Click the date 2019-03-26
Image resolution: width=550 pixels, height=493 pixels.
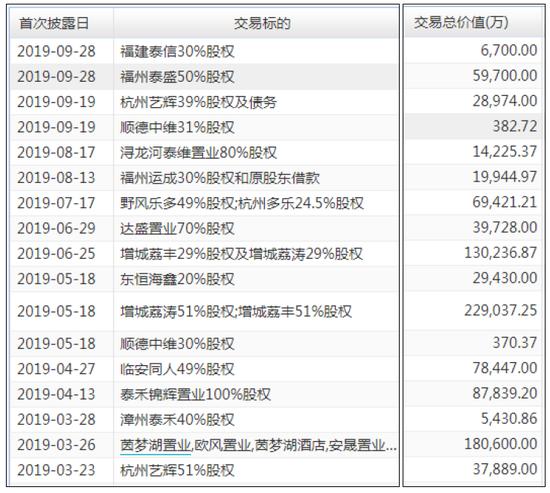(56, 445)
